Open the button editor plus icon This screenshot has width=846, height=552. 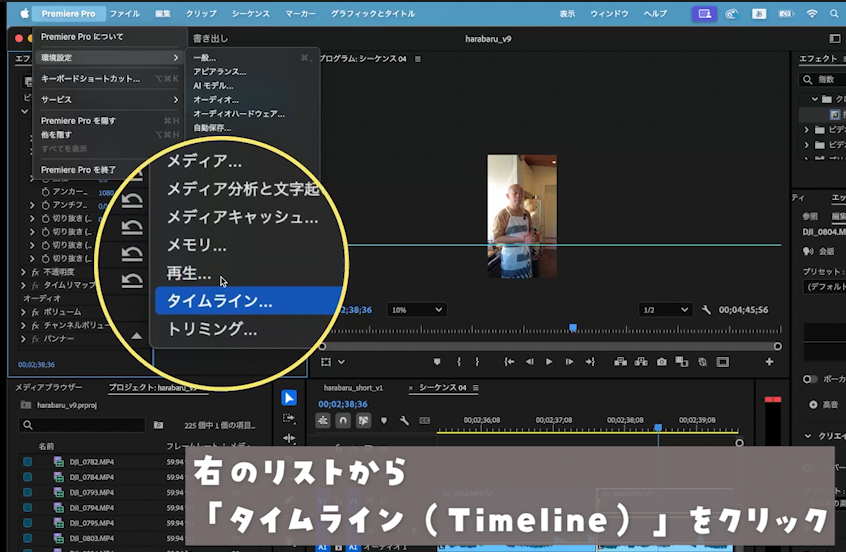click(x=769, y=362)
